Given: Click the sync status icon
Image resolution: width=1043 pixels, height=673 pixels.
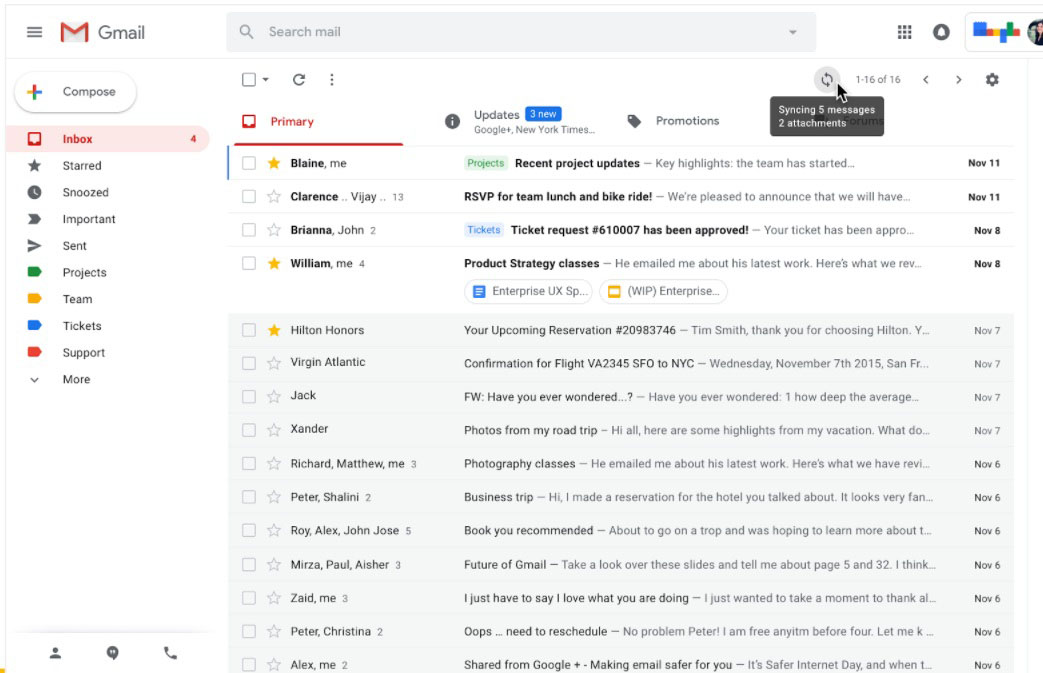Looking at the screenshot, I should 827,80.
